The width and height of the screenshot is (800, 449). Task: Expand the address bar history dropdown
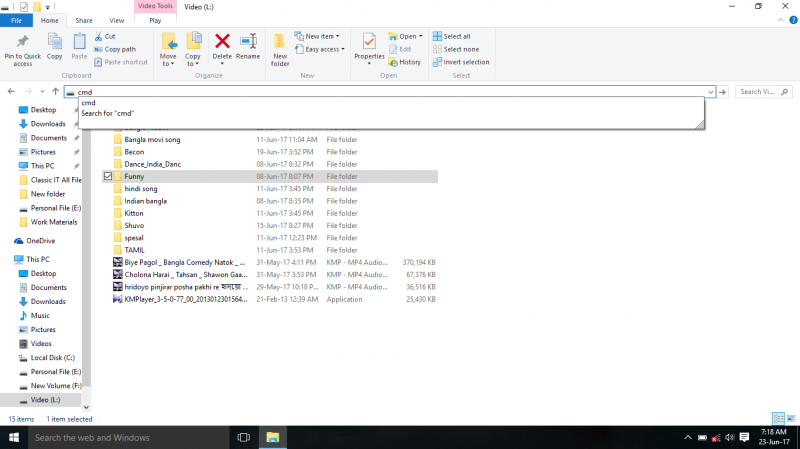click(x=710, y=92)
